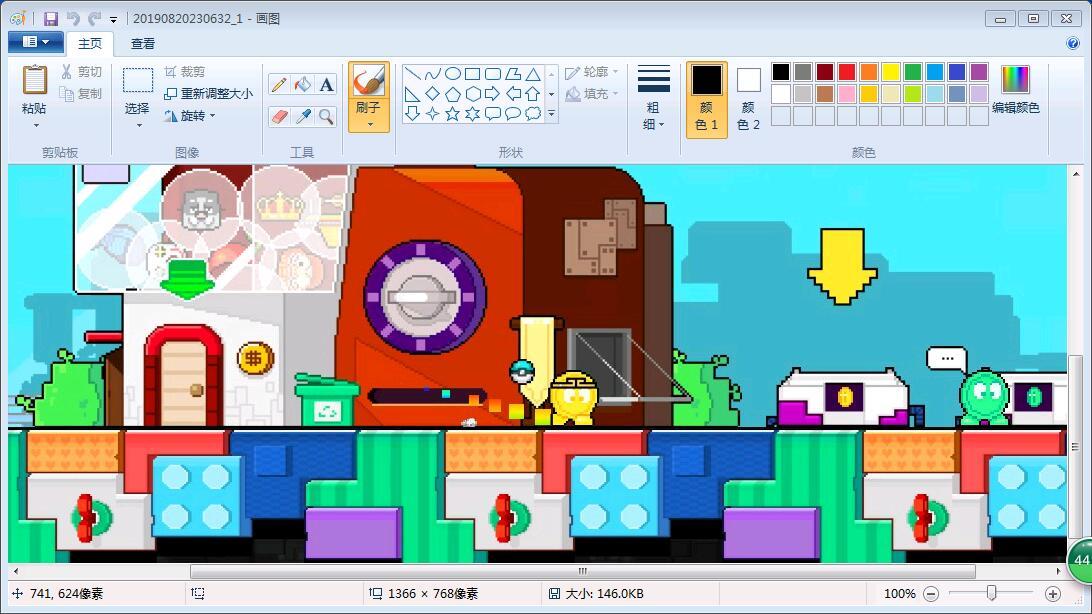Activate the 选择 selection rectangle tool

(137, 81)
